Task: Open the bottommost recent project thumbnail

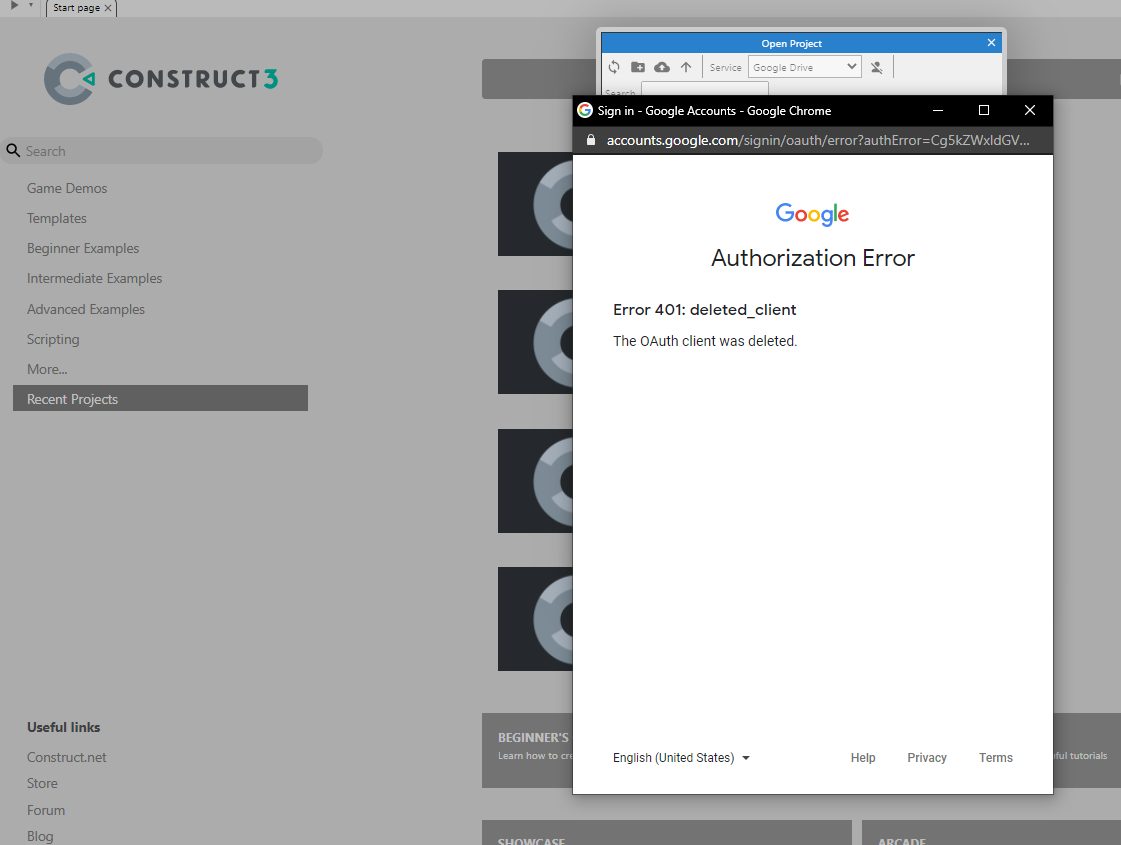Action: [535, 619]
